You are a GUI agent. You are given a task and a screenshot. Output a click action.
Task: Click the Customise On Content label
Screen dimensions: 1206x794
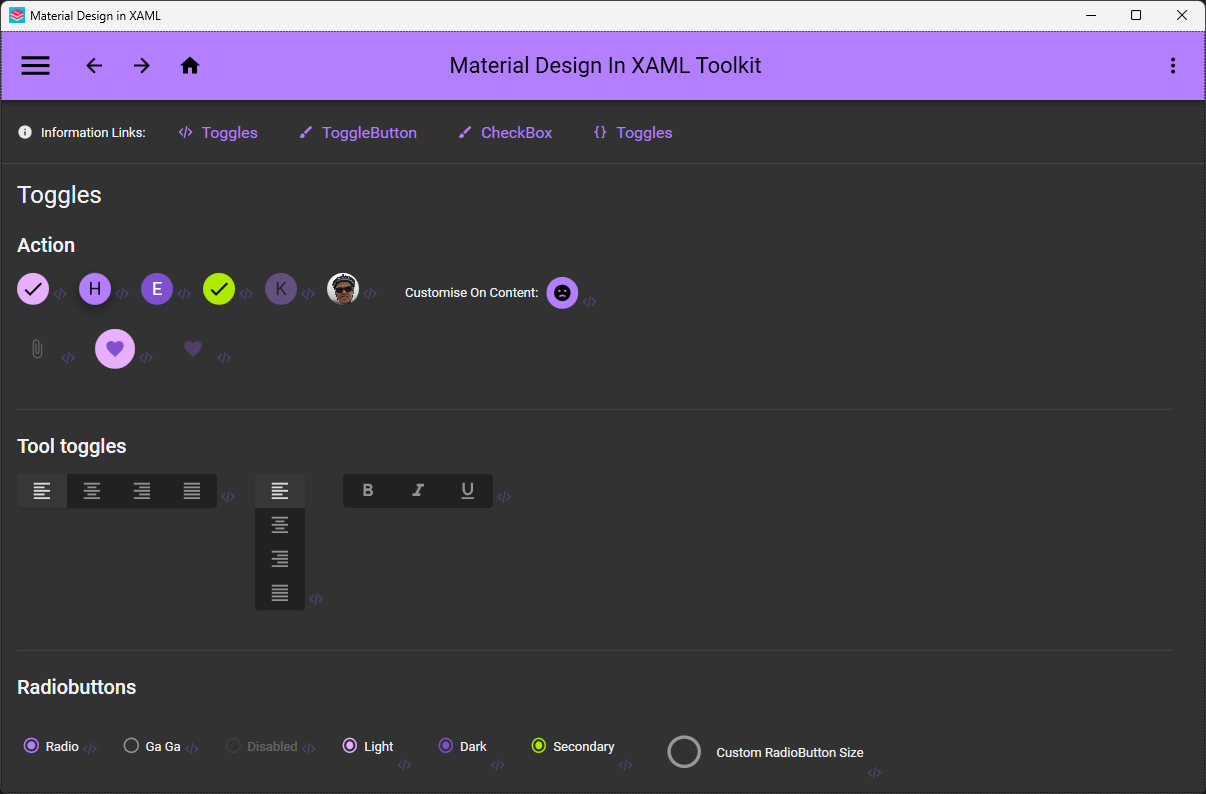click(472, 293)
